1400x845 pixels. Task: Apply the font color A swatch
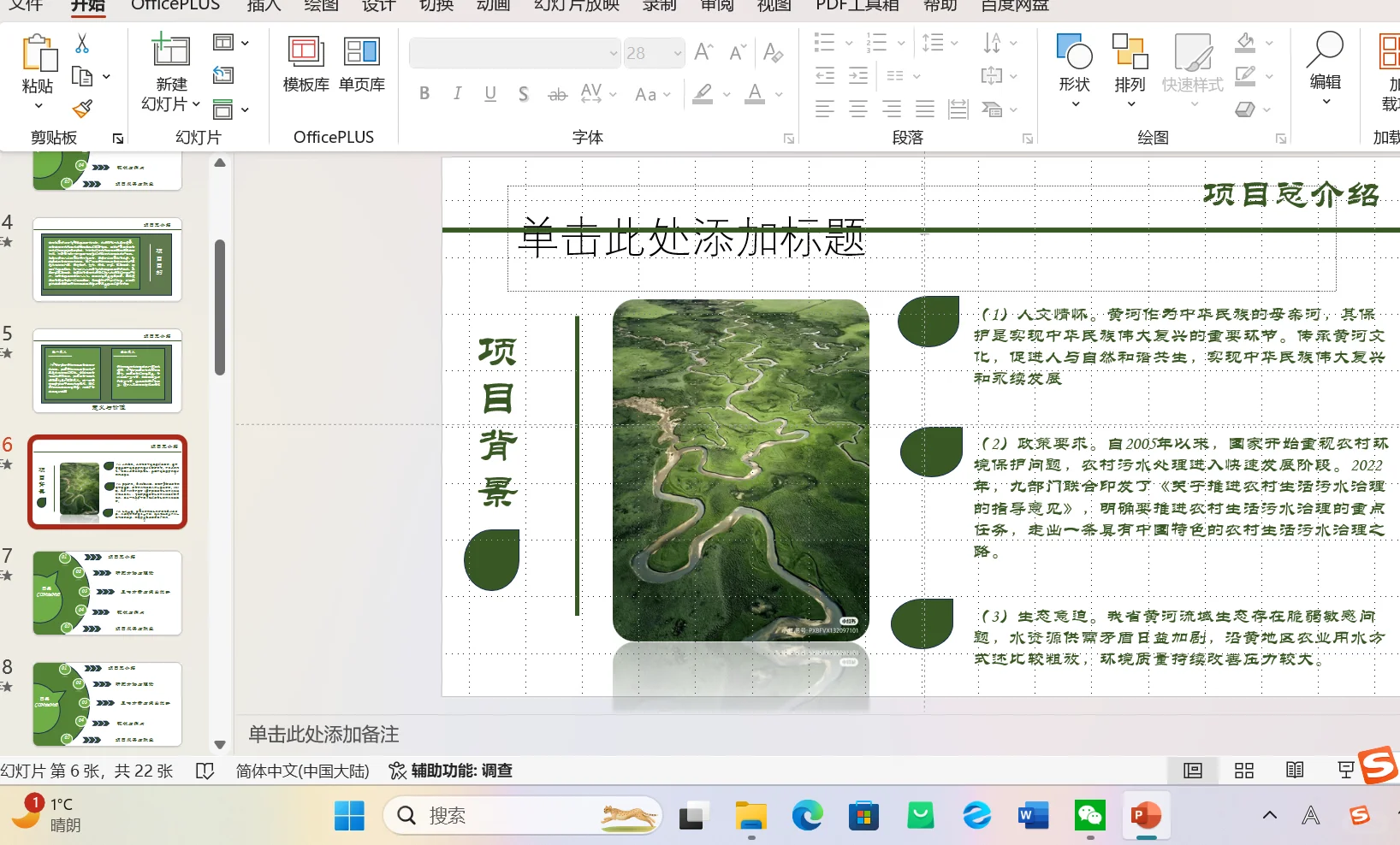[755, 94]
